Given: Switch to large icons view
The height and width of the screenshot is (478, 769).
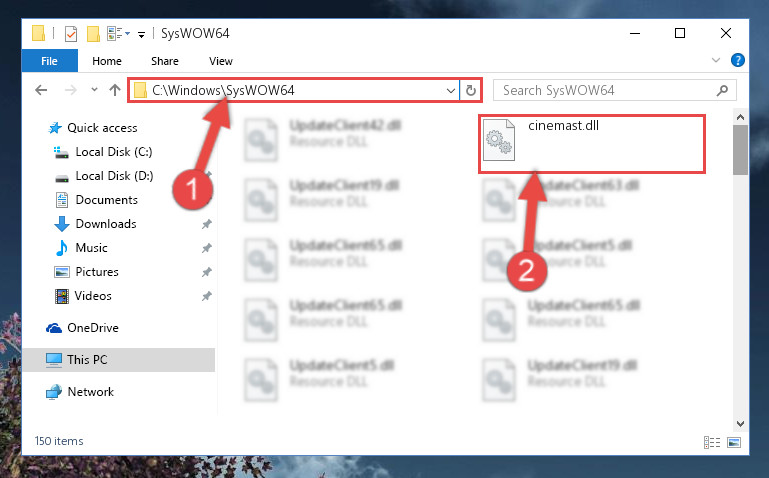Looking at the screenshot, I should click(x=734, y=442).
